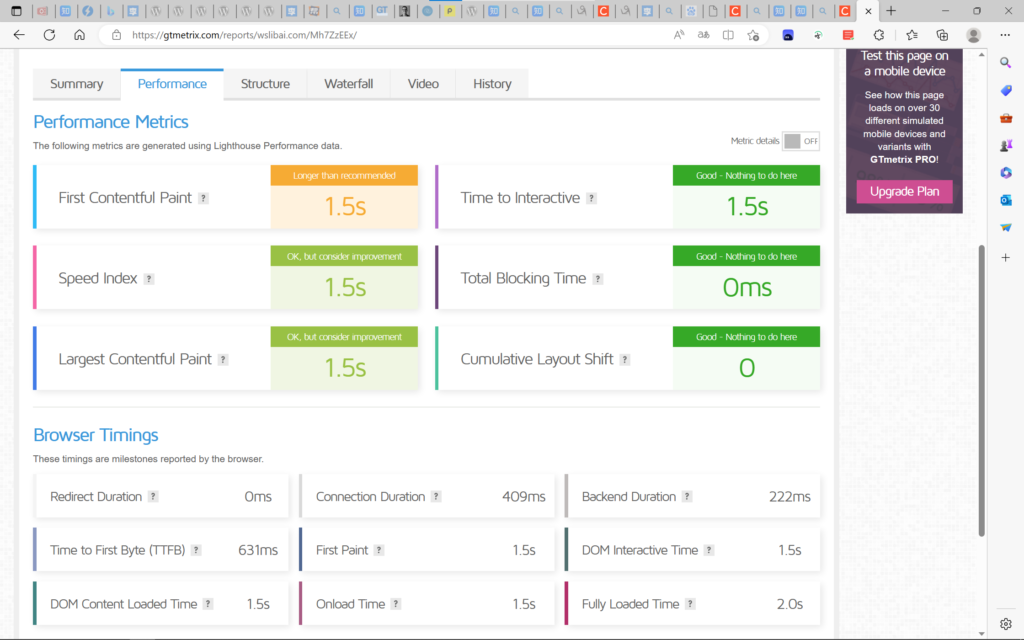Viewport: 1024px width, 640px height.
Task: Click the help icon beside Fully Loaded Time
Action: (690, 604)
